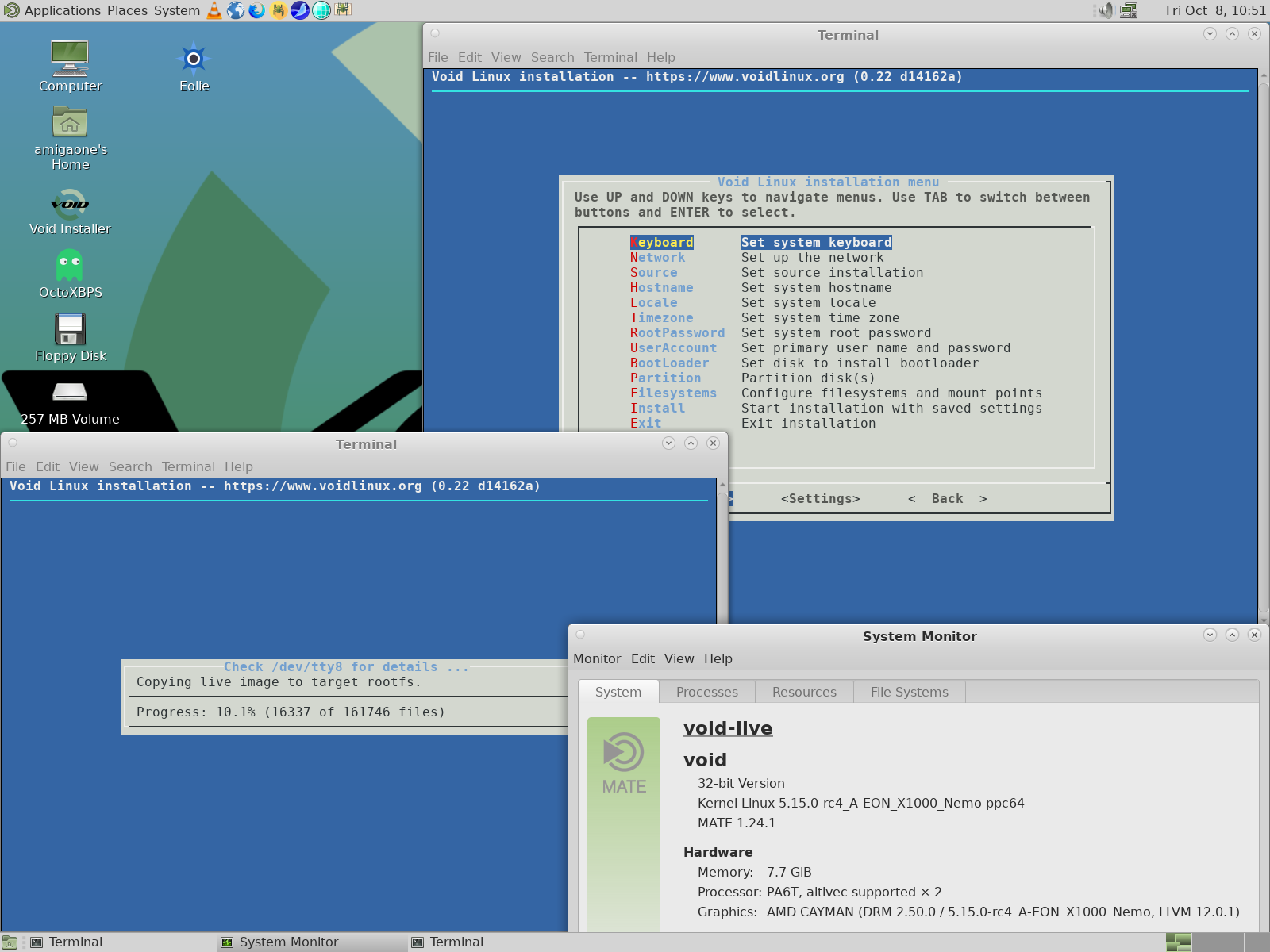The width and height of the screenshot is (1270, 952).
Task: Launch the square tan spider icon application
Action: tap(343, 10)
